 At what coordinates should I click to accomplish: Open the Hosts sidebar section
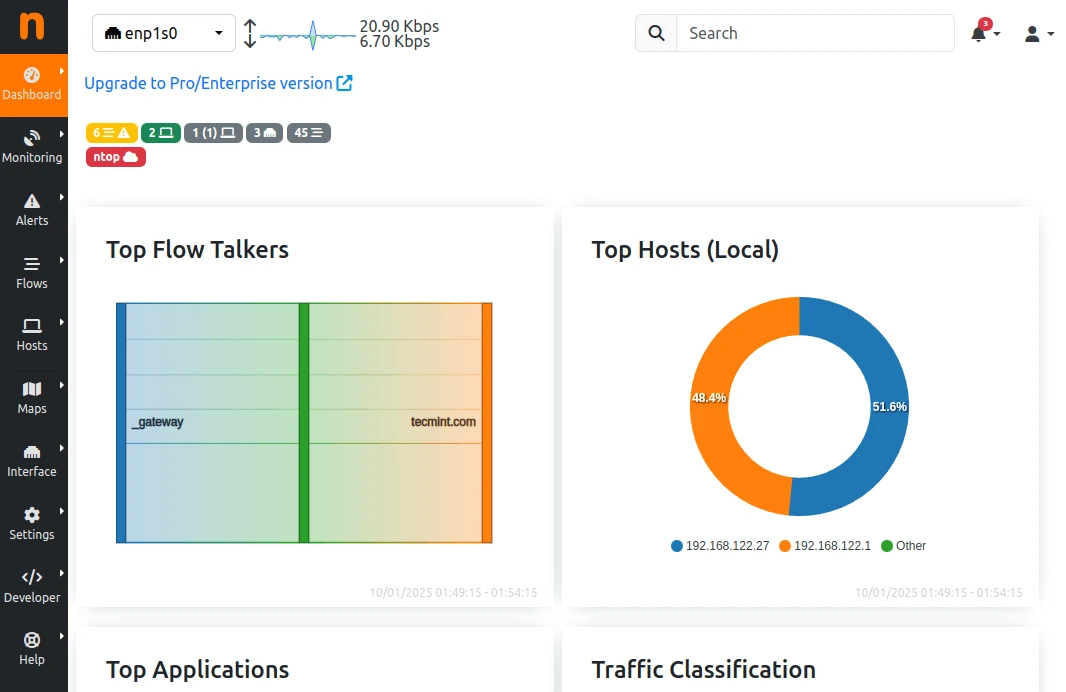point(32,335)
